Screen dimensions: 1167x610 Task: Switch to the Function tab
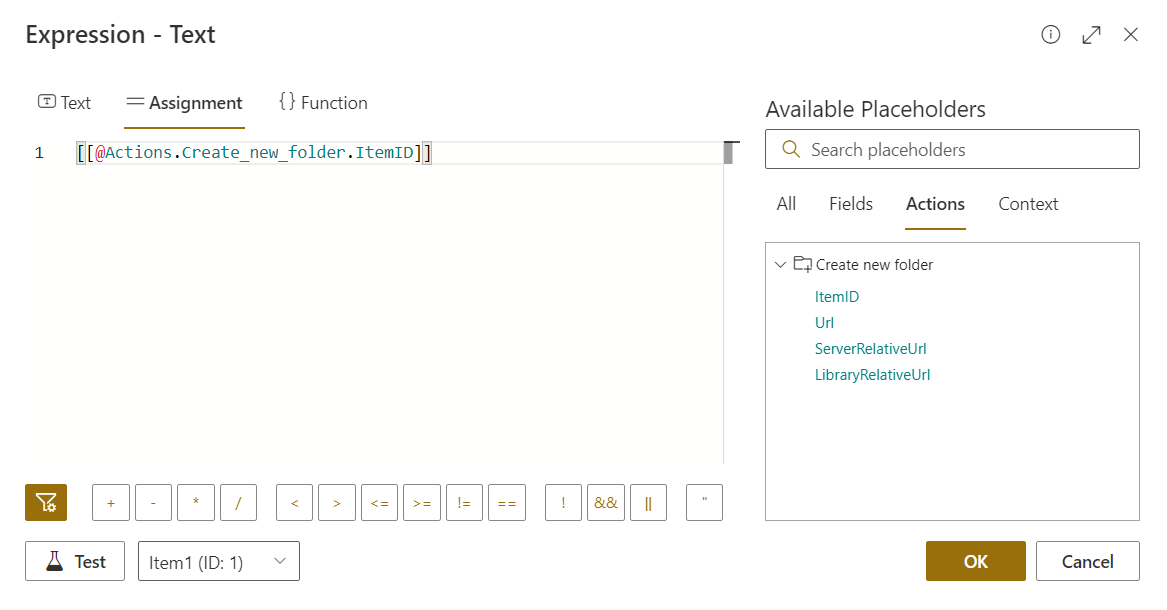pyautogui.click(x=323, y=103)
